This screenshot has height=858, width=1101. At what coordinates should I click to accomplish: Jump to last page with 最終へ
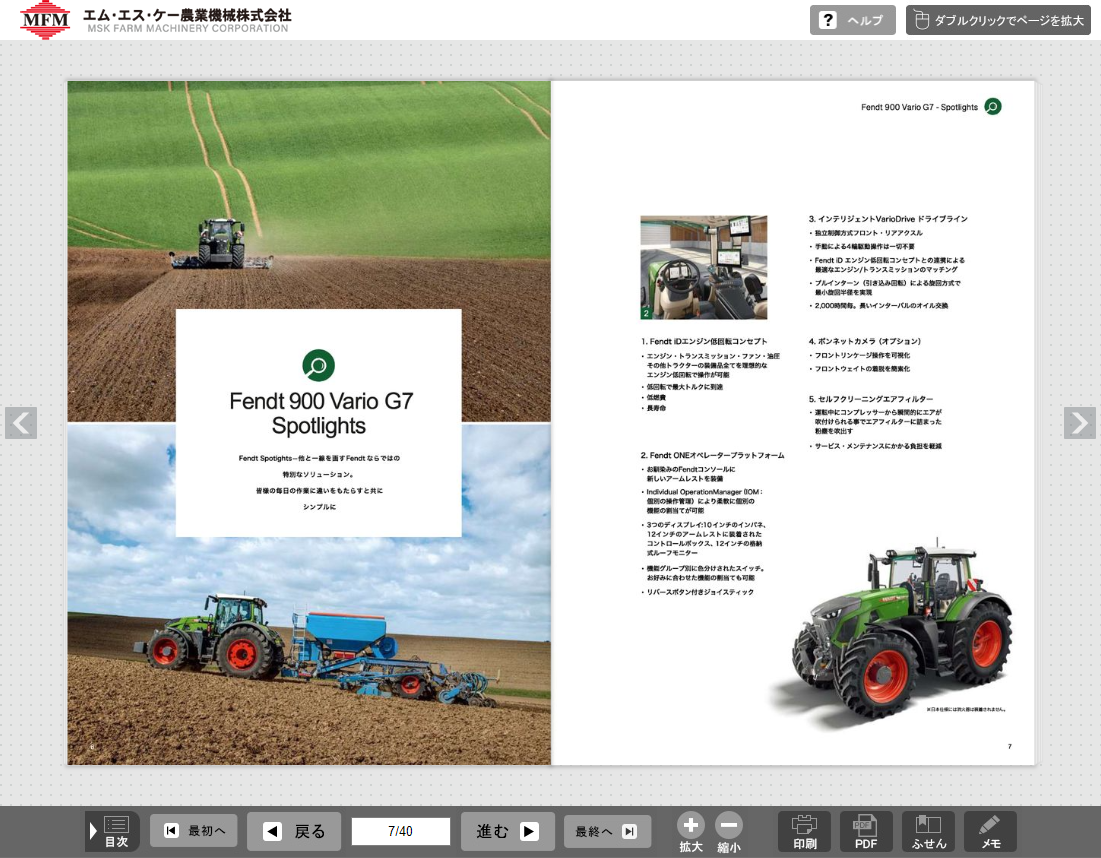pyautogui.click(x=607, y=831)
